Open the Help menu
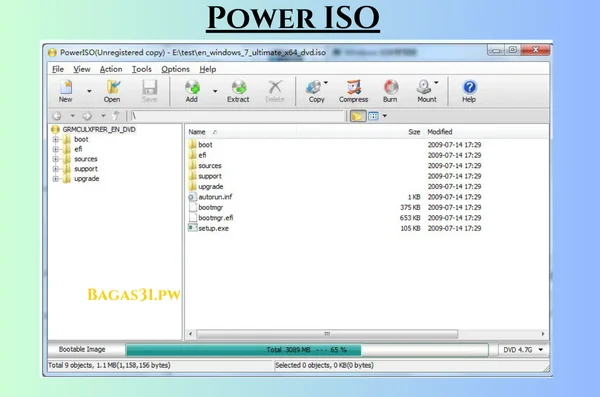The image size is (600, 397). 208,69
